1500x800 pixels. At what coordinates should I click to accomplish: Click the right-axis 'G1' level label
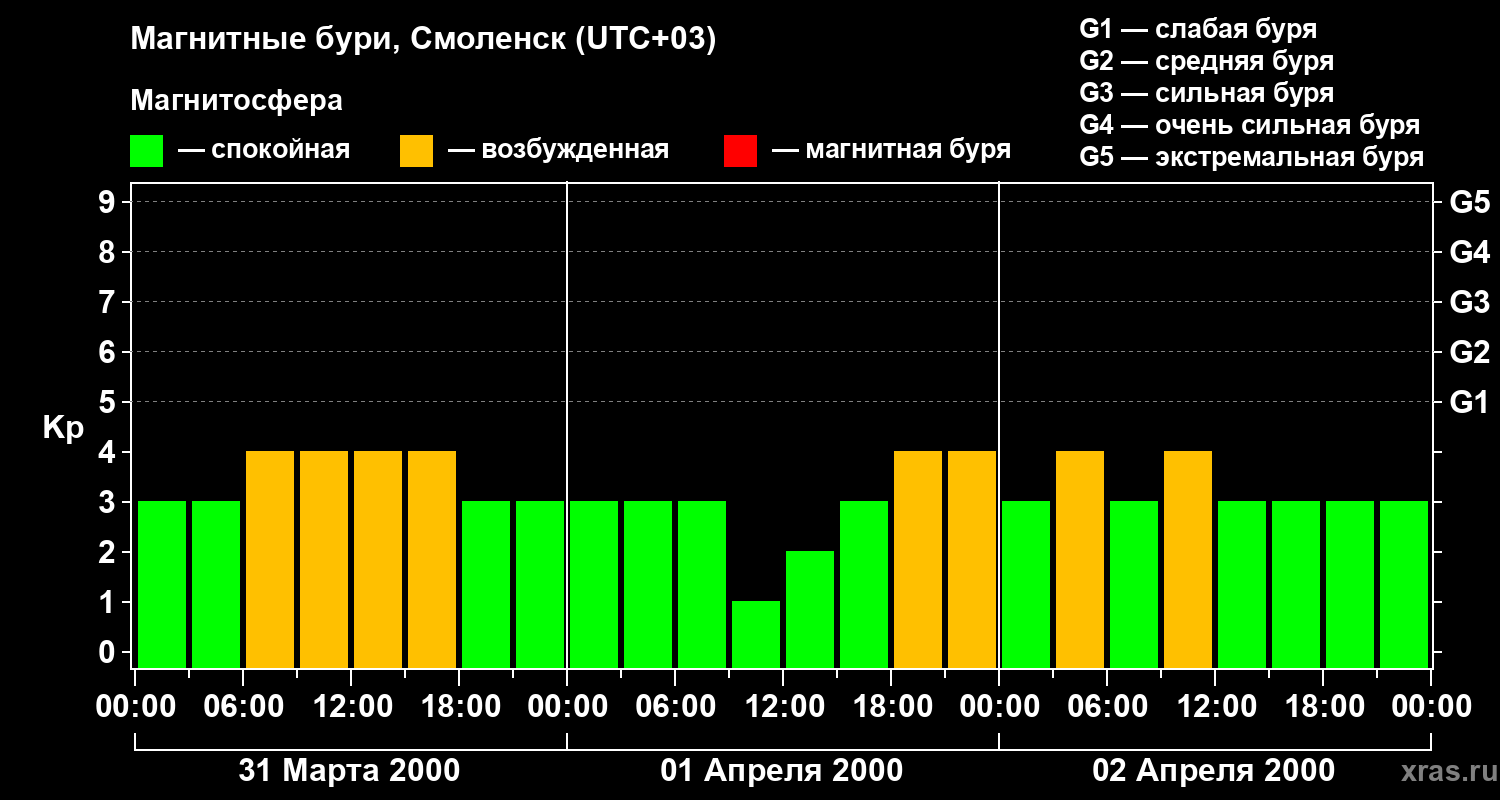1469,402
